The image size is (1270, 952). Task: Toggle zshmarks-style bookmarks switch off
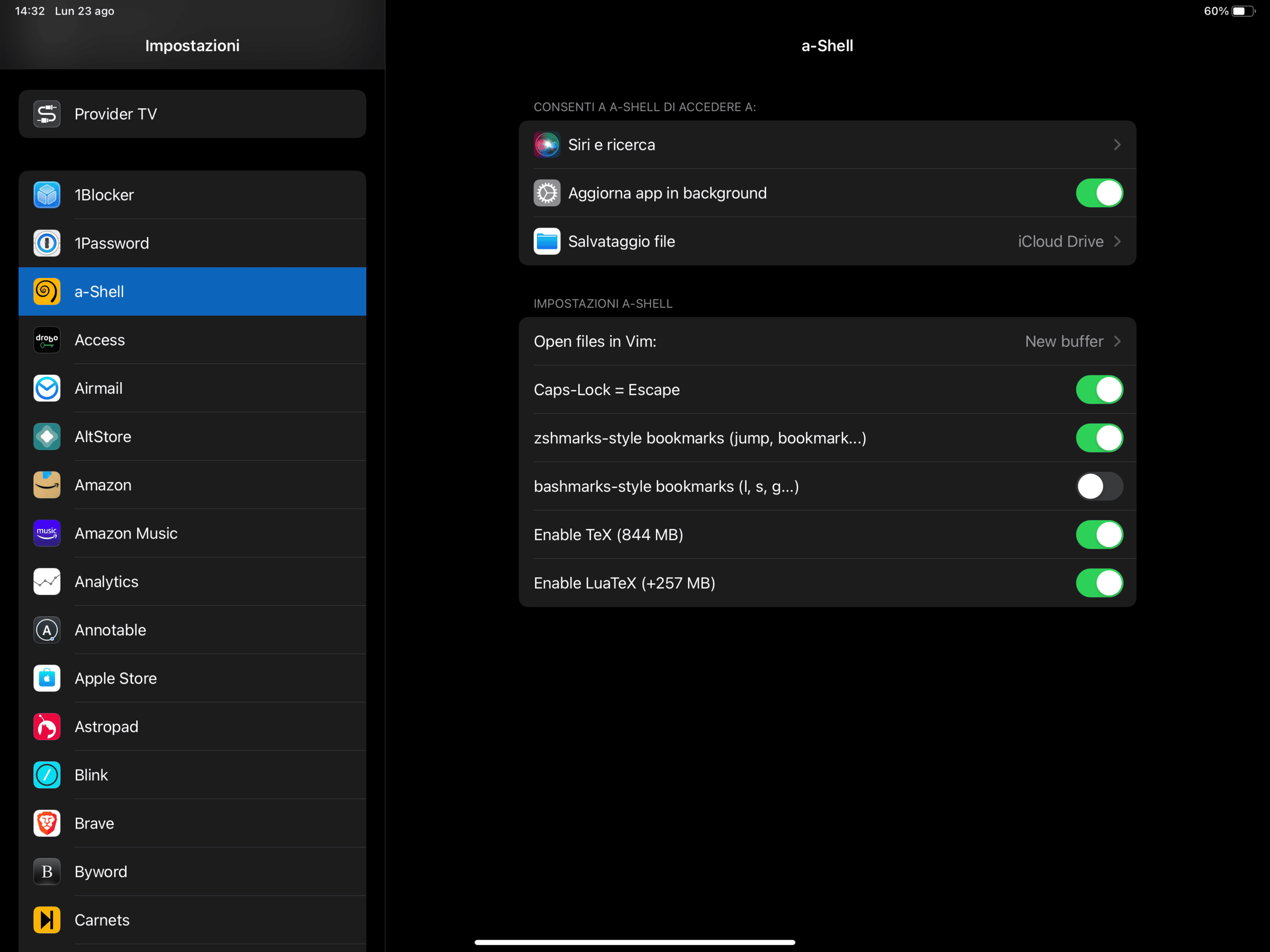tap(1099, 437)
